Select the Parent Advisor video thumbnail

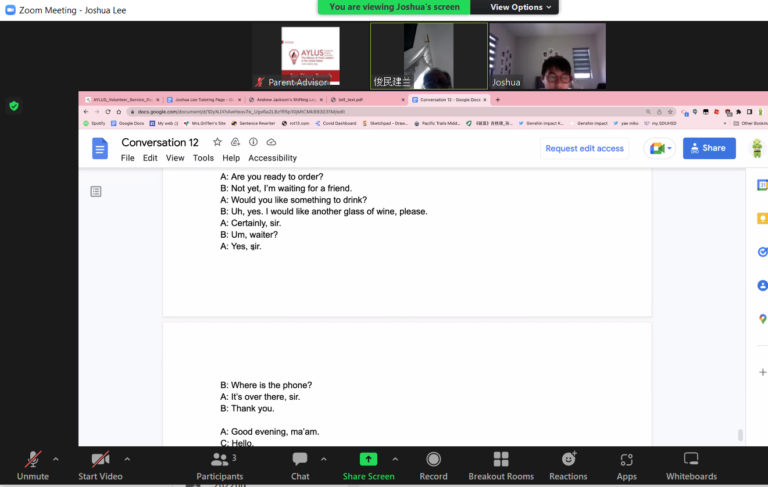pyautogui.click(x=311, y=56)
